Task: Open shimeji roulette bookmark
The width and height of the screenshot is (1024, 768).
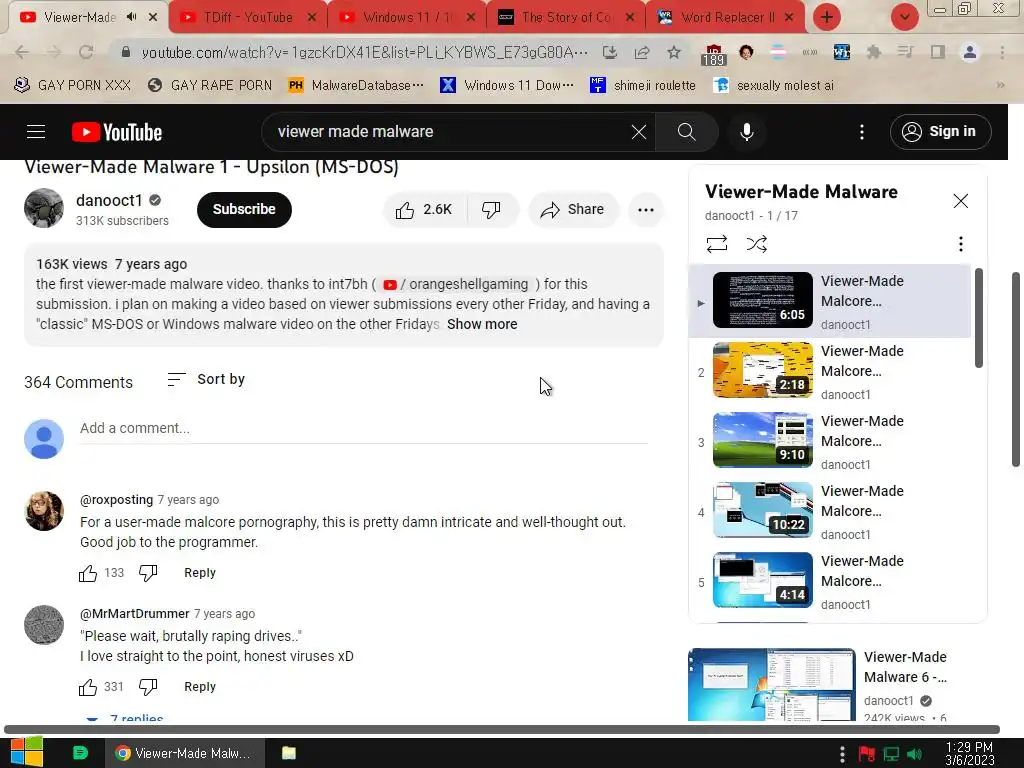Action: [x=643, y=85]
